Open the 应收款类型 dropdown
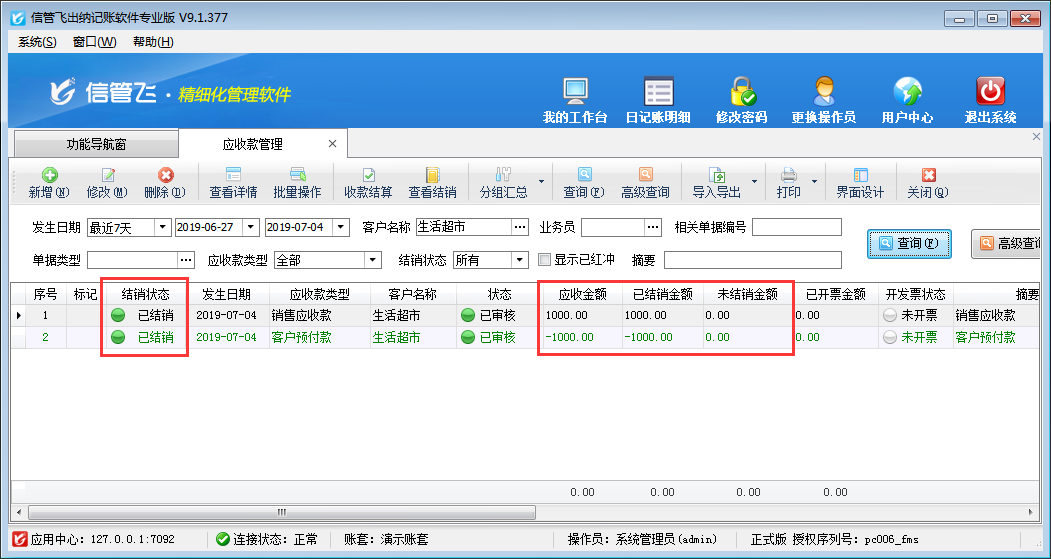Image resolution: width=1051 pixels, height=559 pixels. [372, 260]
